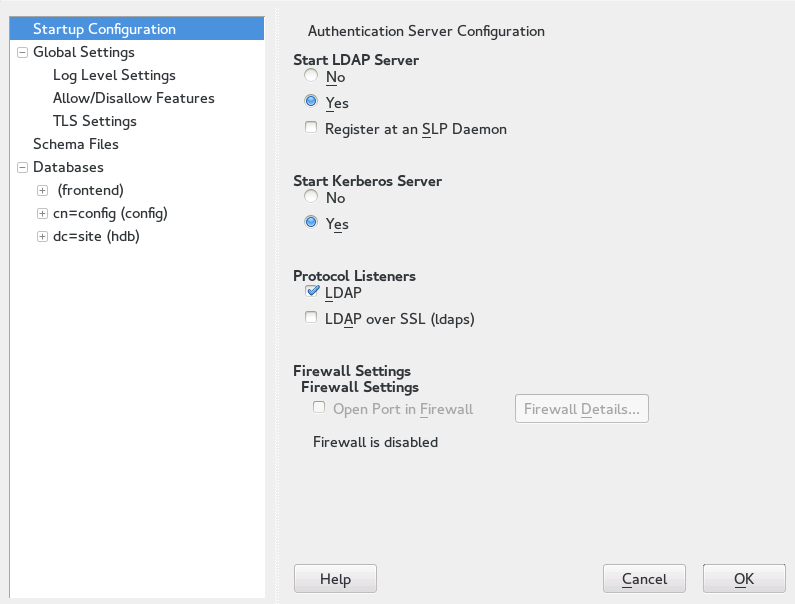
Task: Click the Cancel button
Action: 644,579
